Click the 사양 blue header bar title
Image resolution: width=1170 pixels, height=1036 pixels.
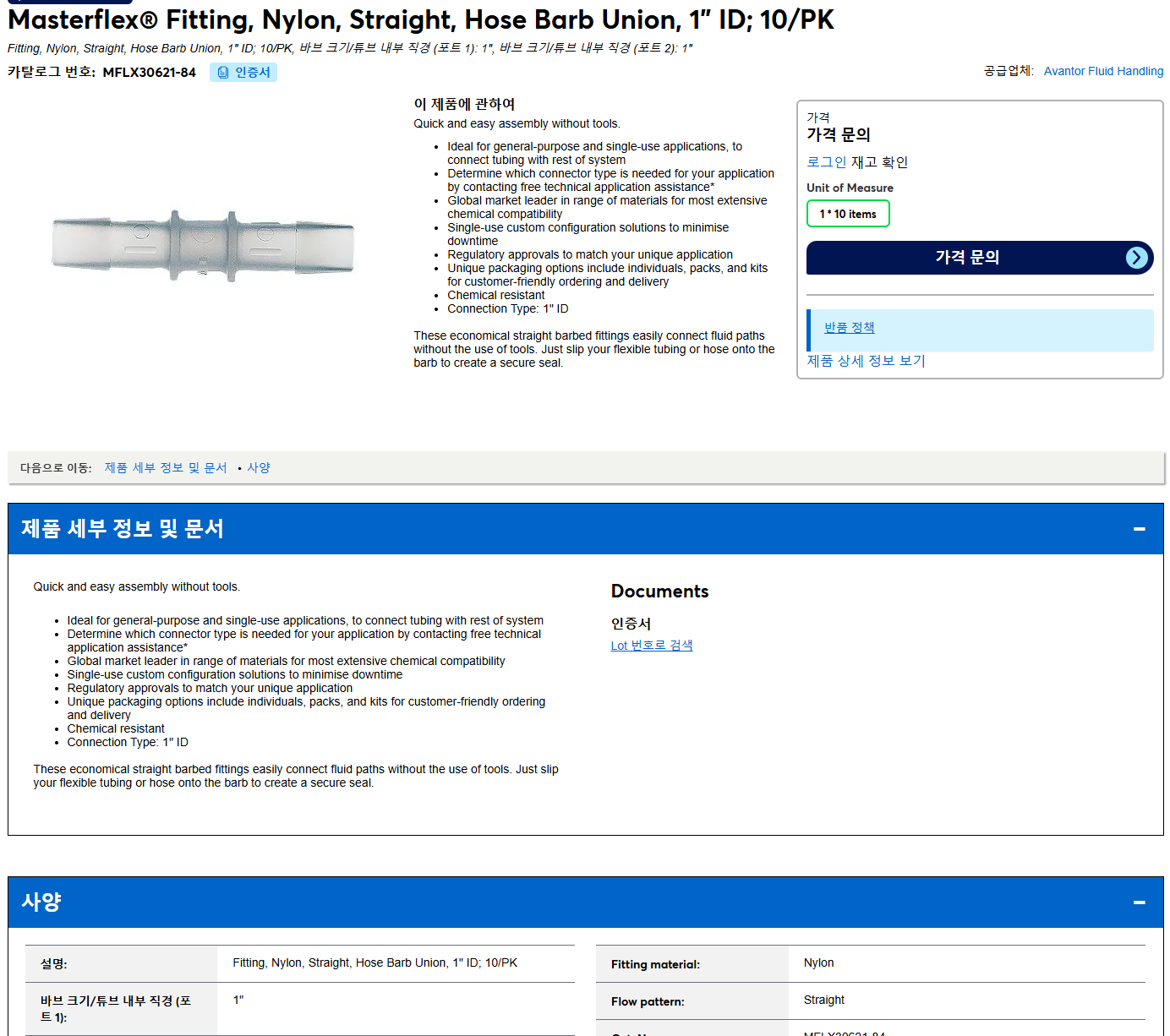(41, 902)
